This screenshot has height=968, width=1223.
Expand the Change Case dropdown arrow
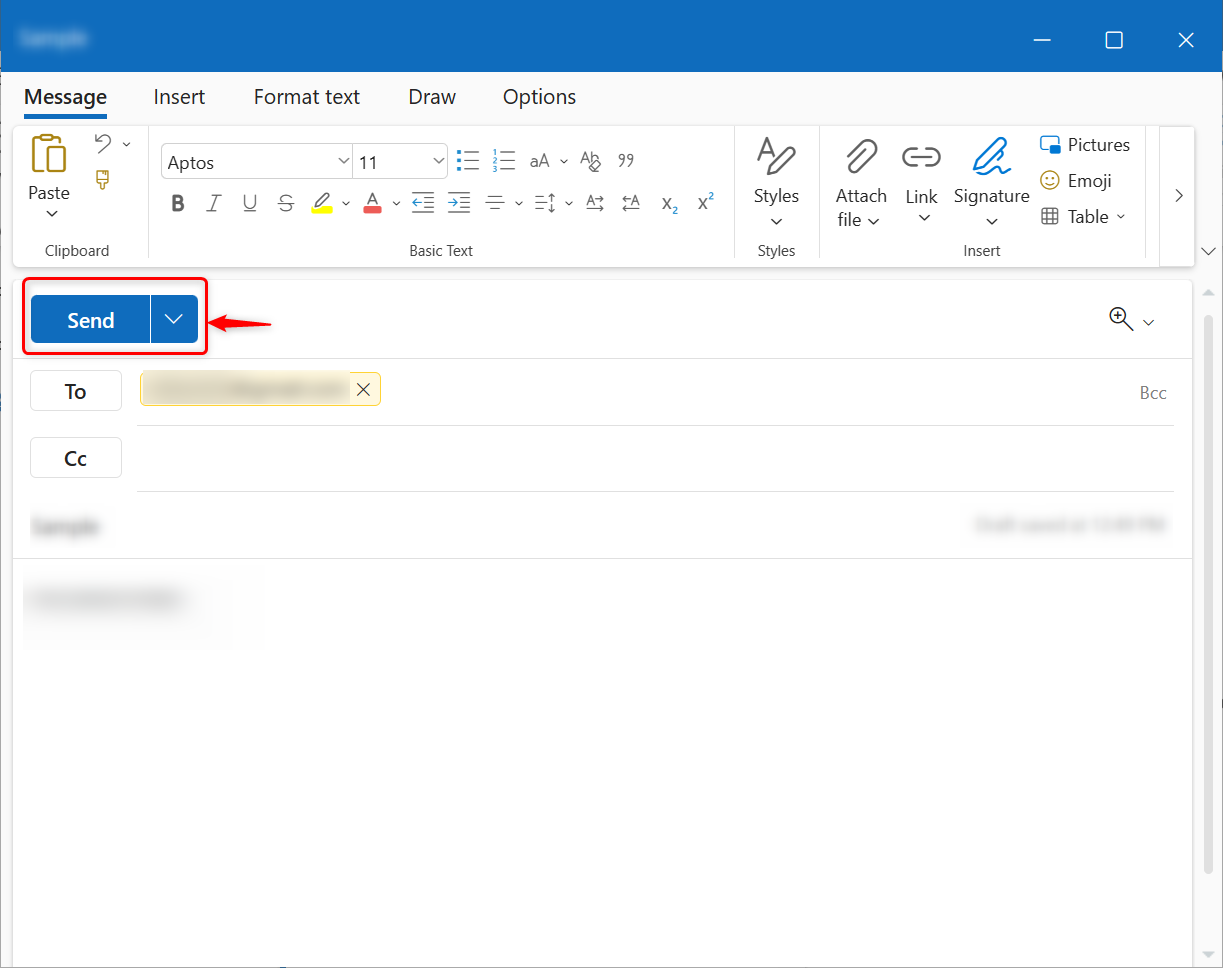[x=564, y=161]
